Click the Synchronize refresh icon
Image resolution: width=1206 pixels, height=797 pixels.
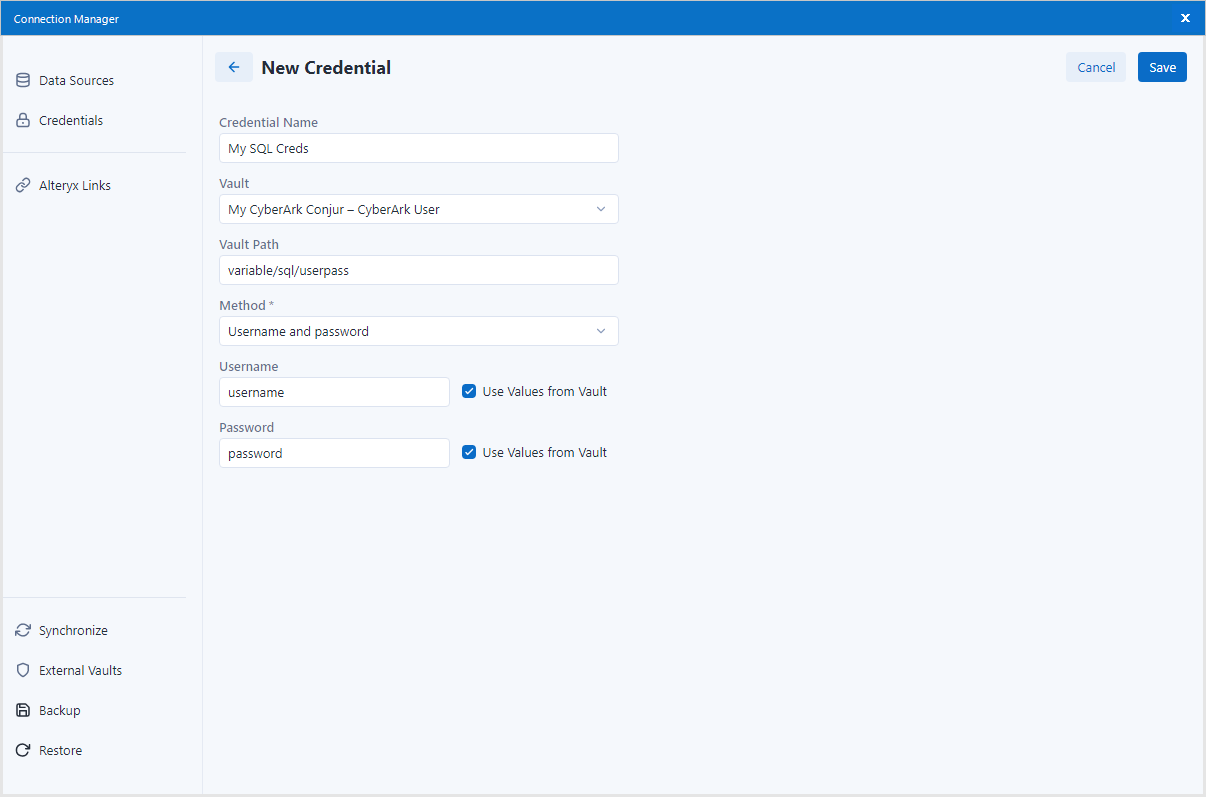pos(22,630)
